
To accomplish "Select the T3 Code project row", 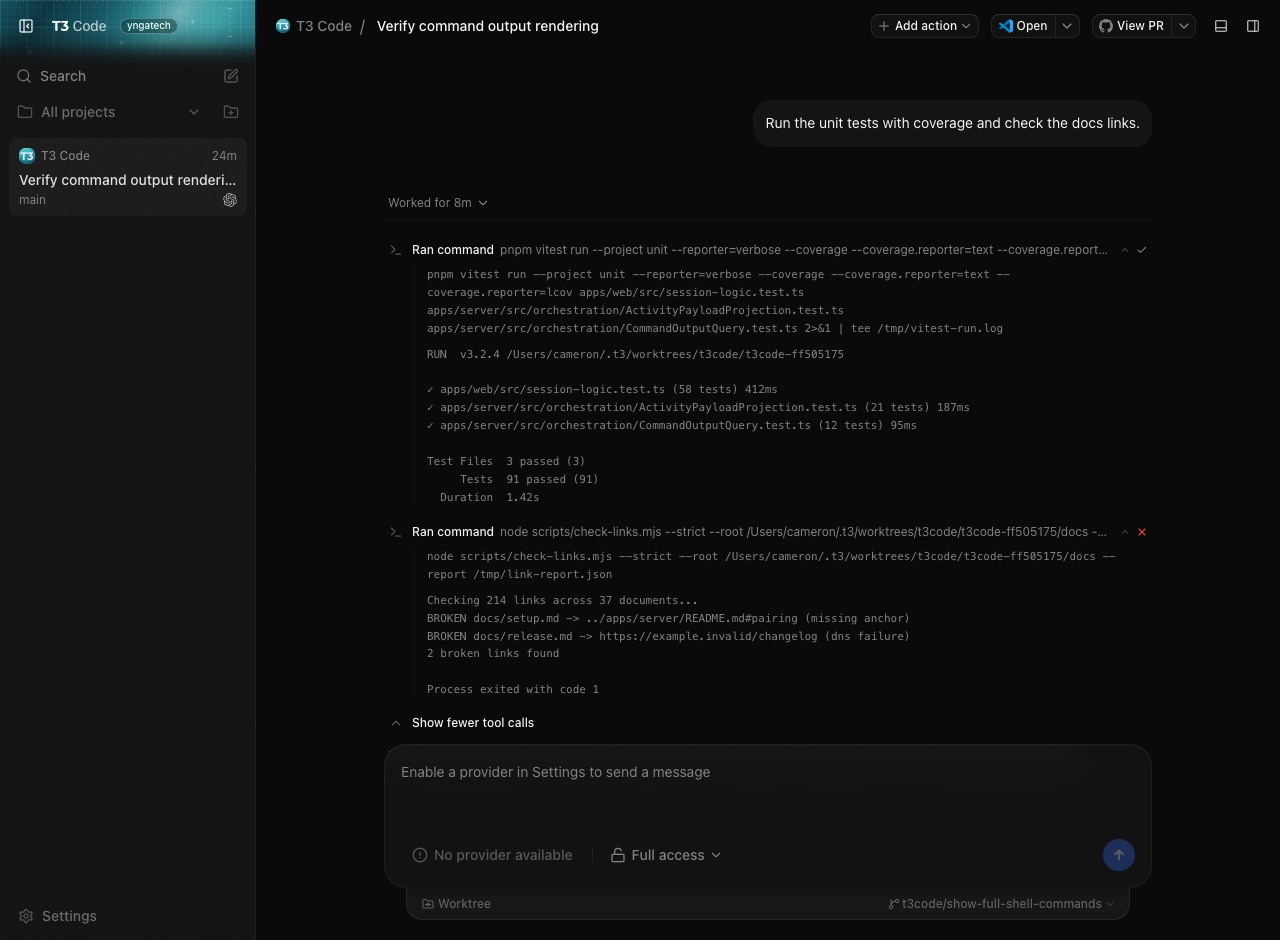I will [x=65, y=156].
